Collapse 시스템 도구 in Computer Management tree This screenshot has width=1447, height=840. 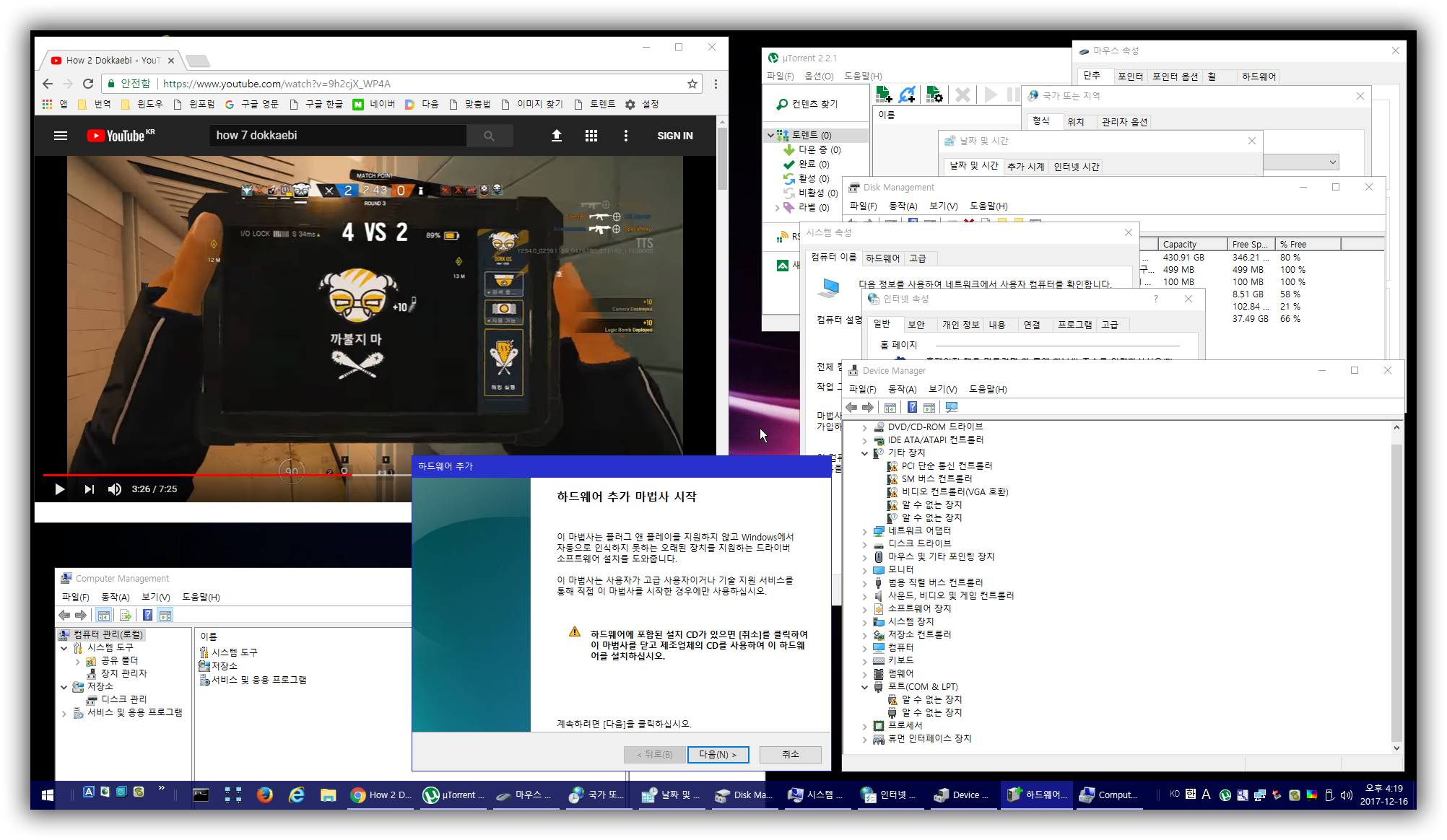(x=64, y=648)
